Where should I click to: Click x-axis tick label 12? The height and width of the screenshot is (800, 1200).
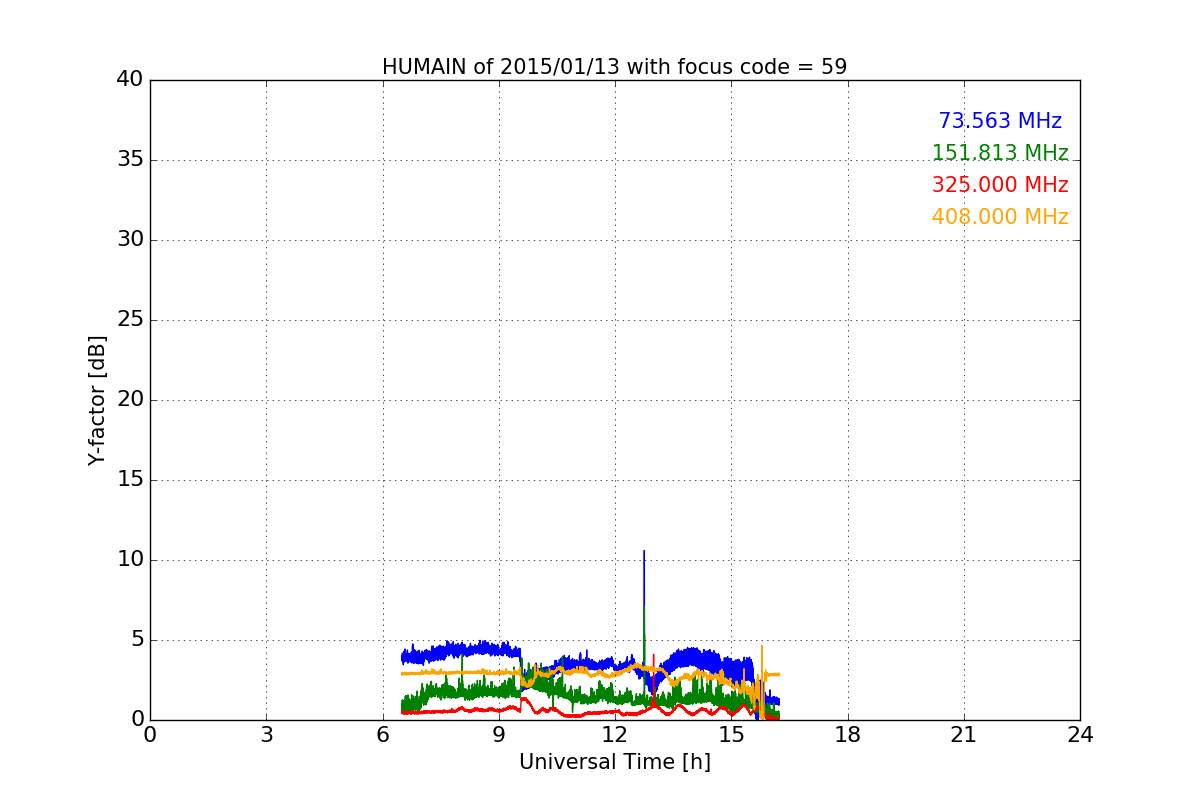pyautogui.click(x=615, y=735)
